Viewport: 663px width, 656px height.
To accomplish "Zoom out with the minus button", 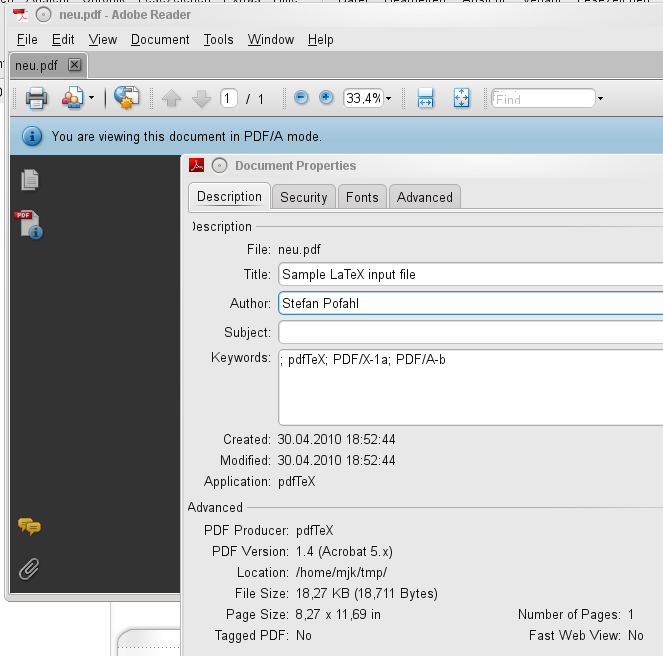I will coord(301,98).
